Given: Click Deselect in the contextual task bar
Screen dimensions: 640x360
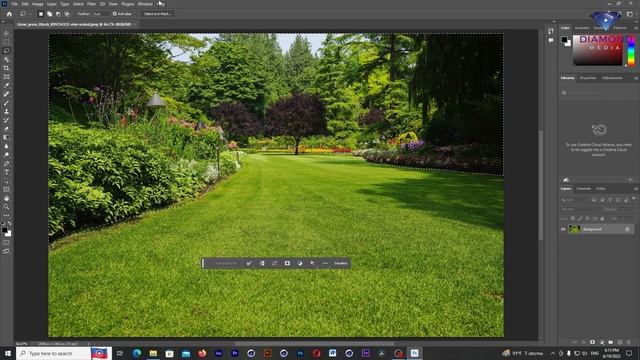Looking at the screenshot, I should tap(340, 263).
